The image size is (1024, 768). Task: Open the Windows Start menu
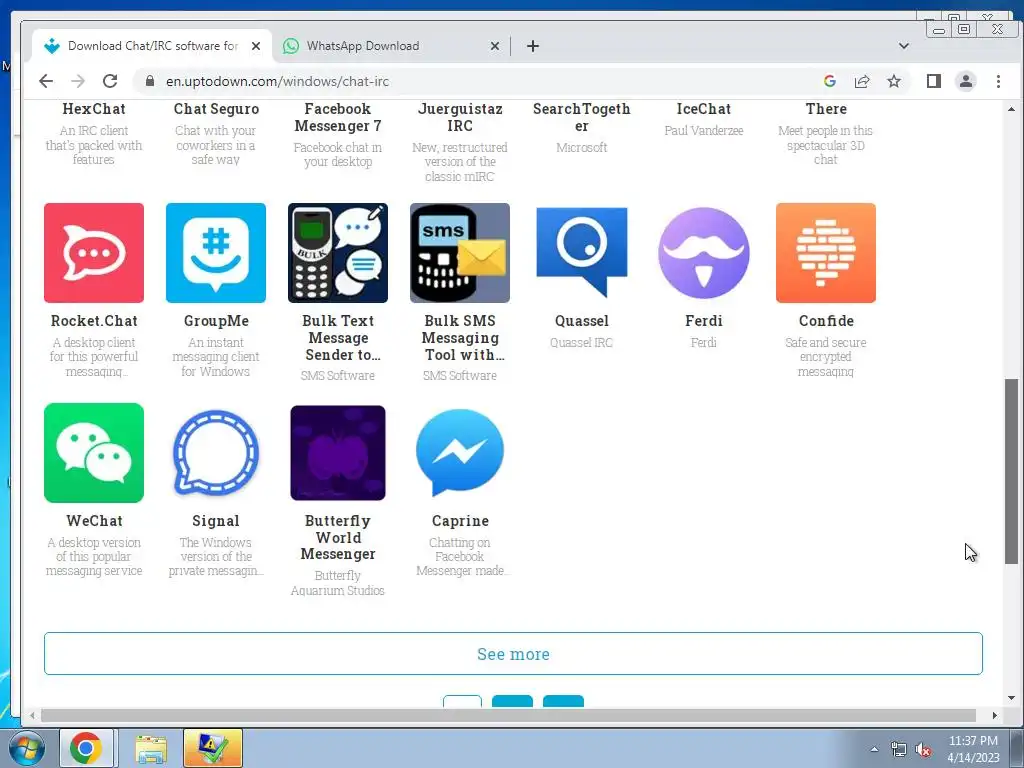point(26,748)
